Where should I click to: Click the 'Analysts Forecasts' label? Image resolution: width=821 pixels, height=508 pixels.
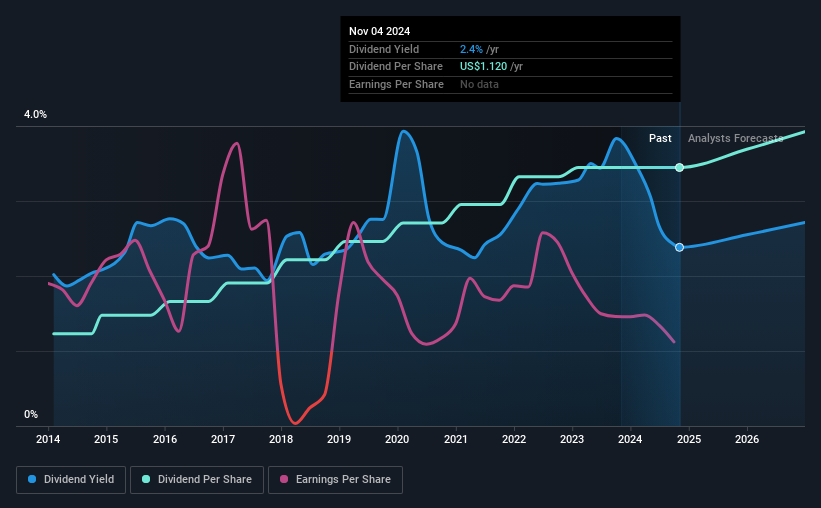(x=735, y=138)
